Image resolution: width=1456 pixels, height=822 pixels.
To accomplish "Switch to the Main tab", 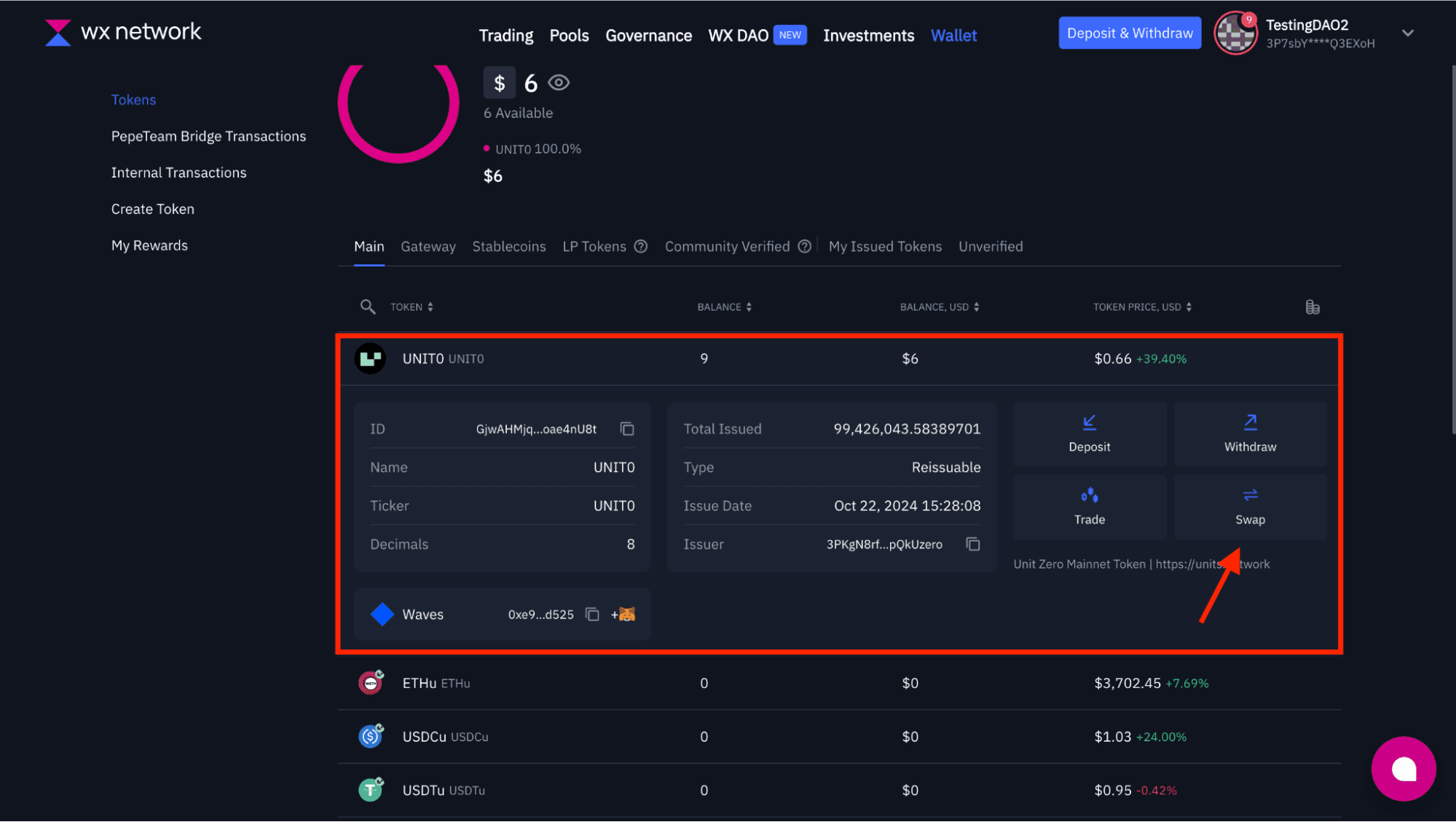I will pyautogui.click(x=369, y=246).
